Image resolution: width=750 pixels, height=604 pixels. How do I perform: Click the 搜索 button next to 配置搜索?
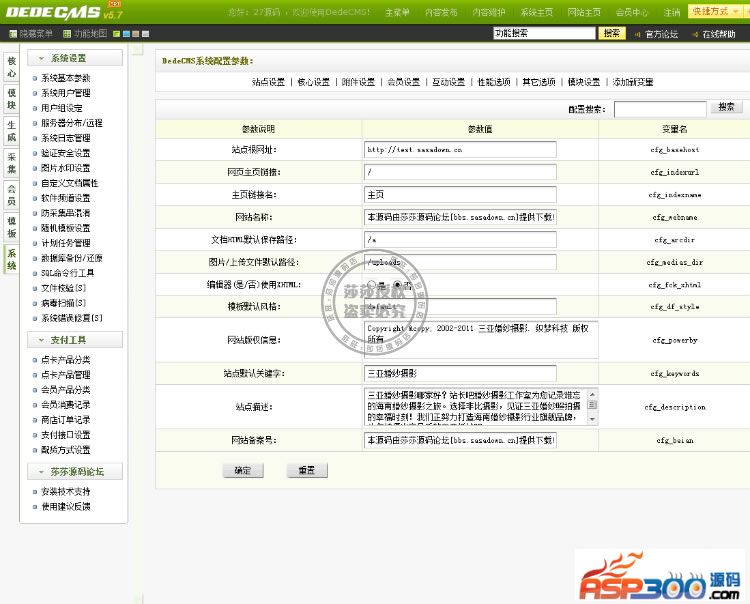point(726,107)
